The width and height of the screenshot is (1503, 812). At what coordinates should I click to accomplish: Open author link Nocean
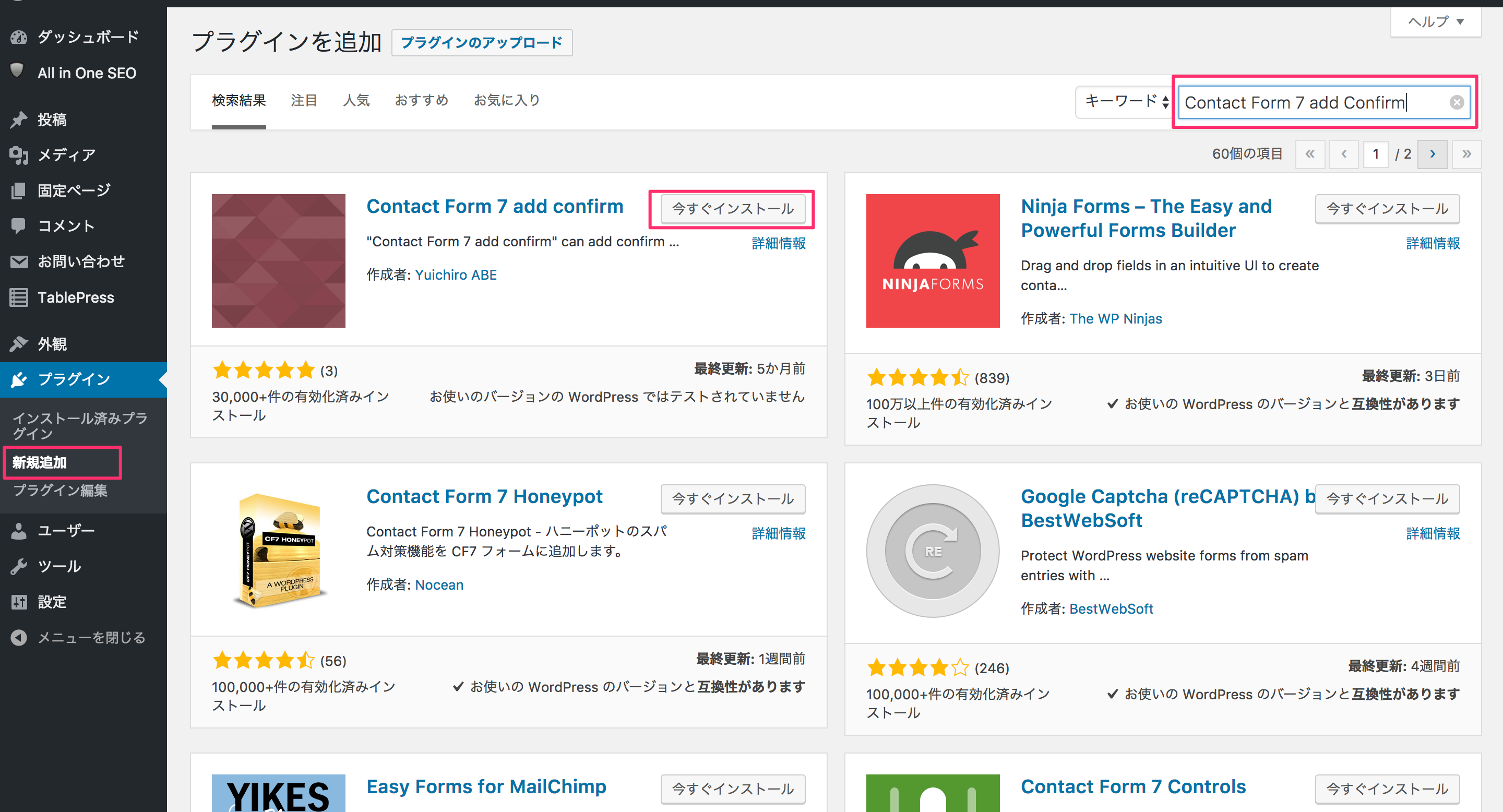439,585
